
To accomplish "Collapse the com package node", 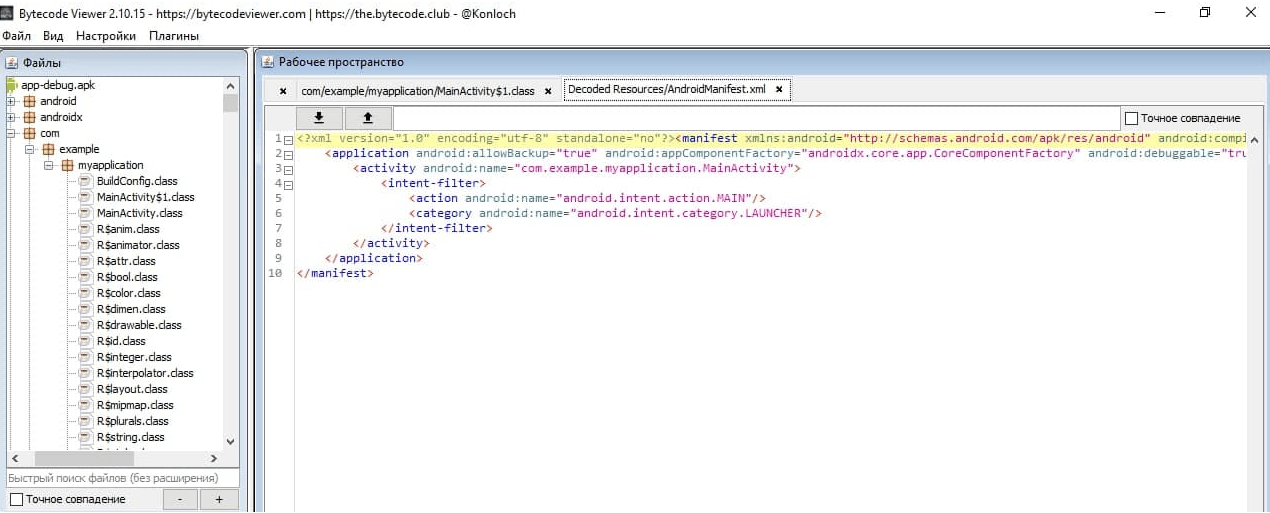I will point(11,133).
